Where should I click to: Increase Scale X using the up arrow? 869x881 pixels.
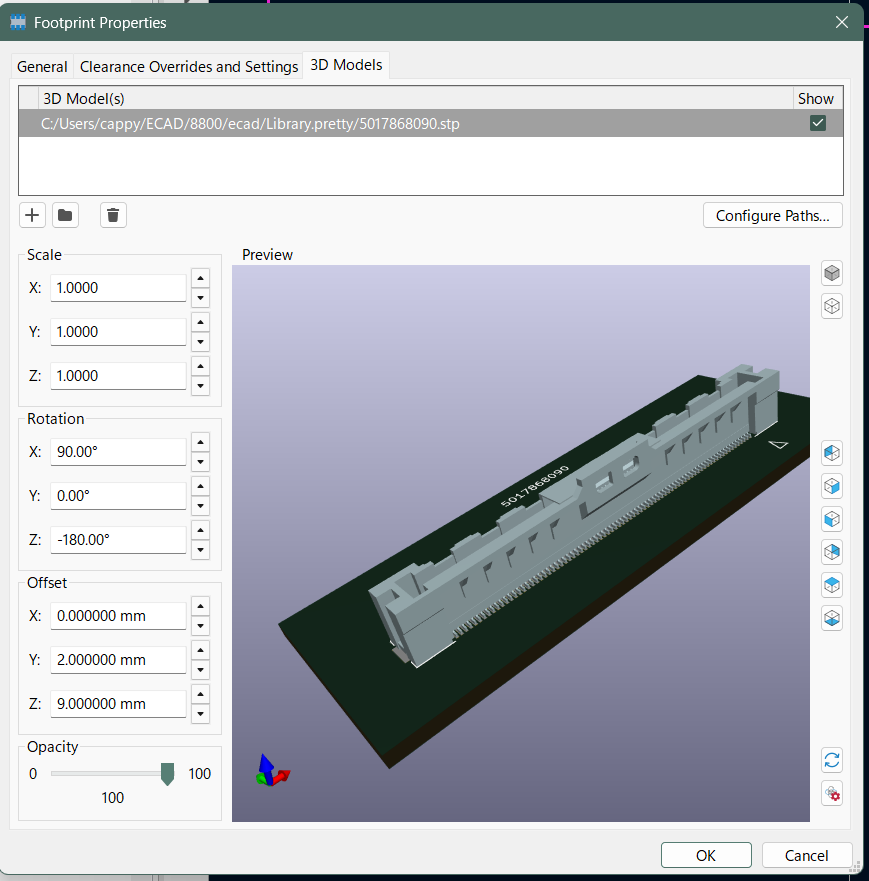click(200, 279)
